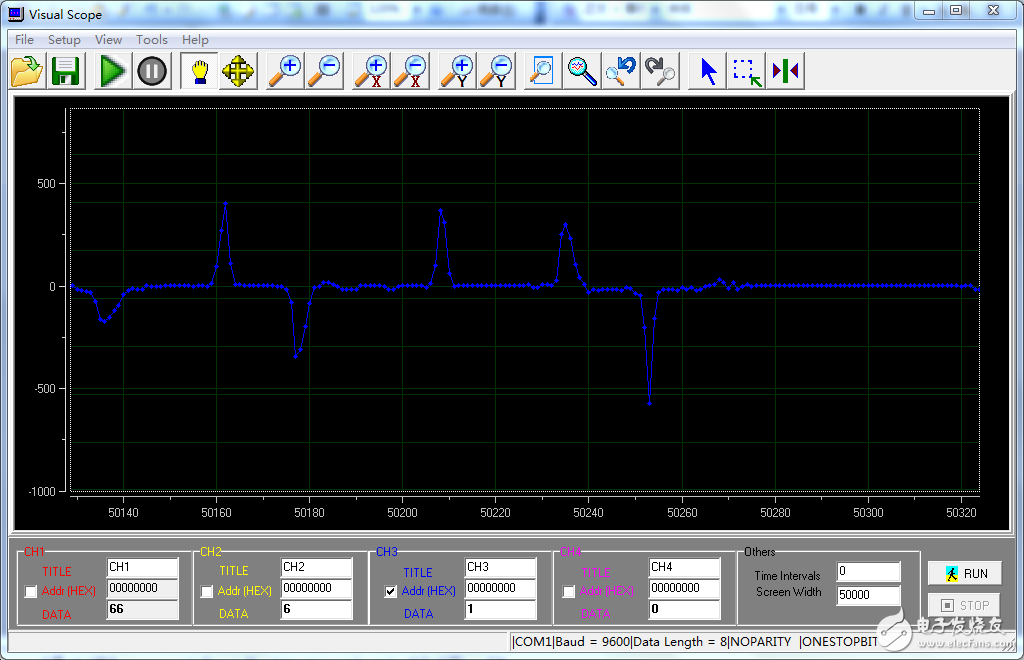Uncheck CH3 Addr (HEX) checkbox
This screenshot has height=660, width=1024.
[391, 592]
